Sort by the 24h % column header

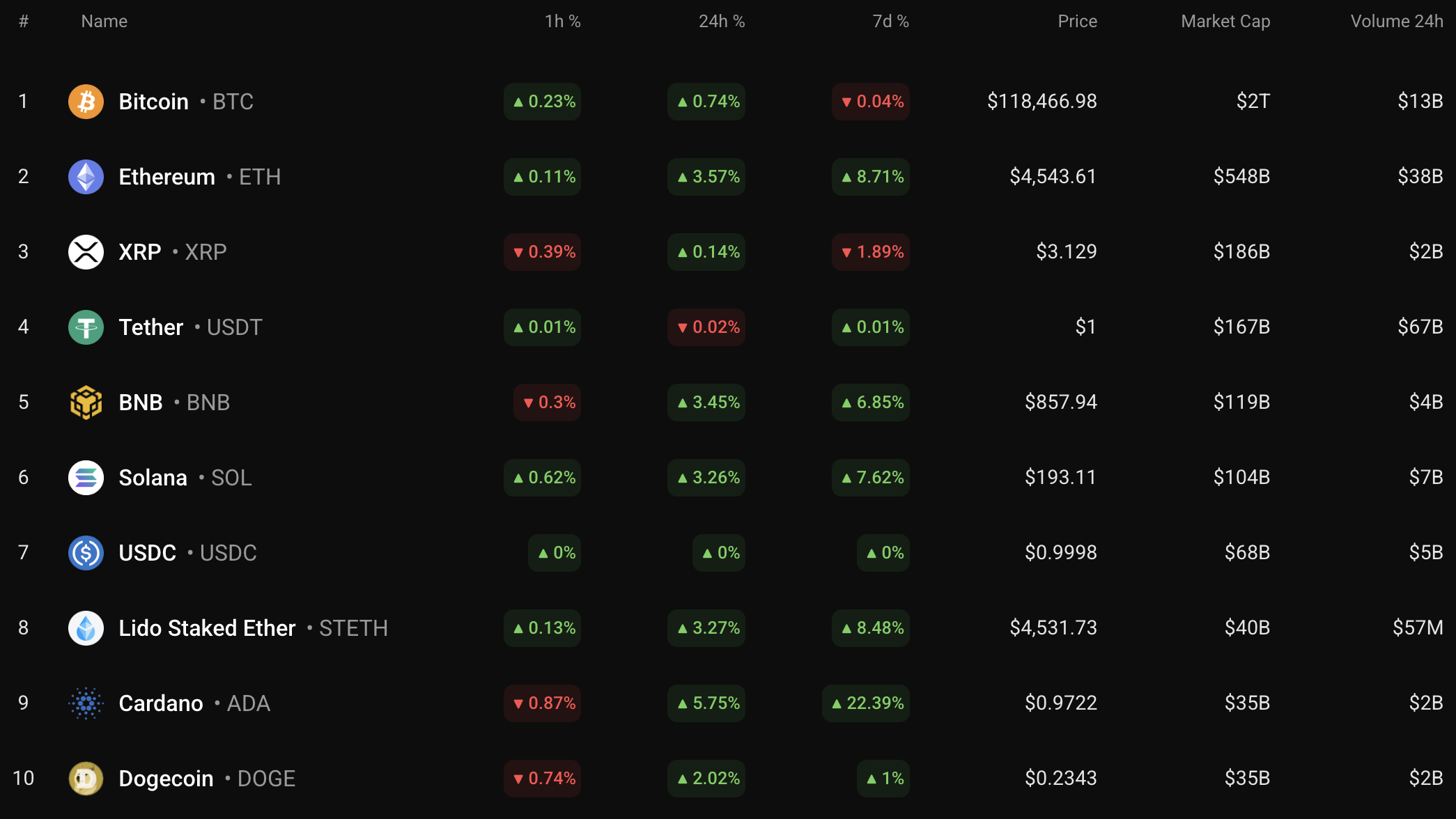click(x=722, y=22)
